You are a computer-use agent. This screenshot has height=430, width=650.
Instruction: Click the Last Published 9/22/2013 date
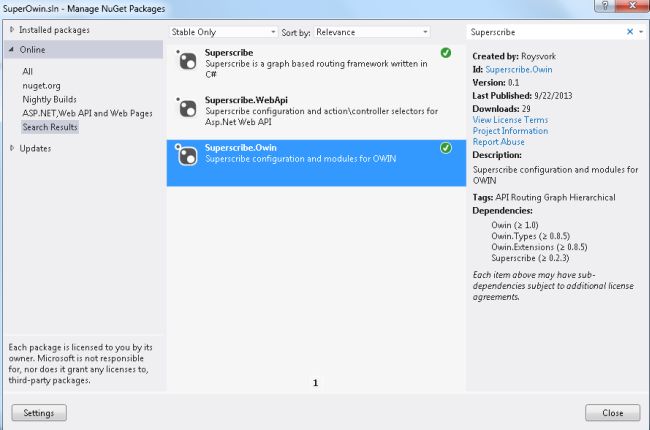(522, 96)
